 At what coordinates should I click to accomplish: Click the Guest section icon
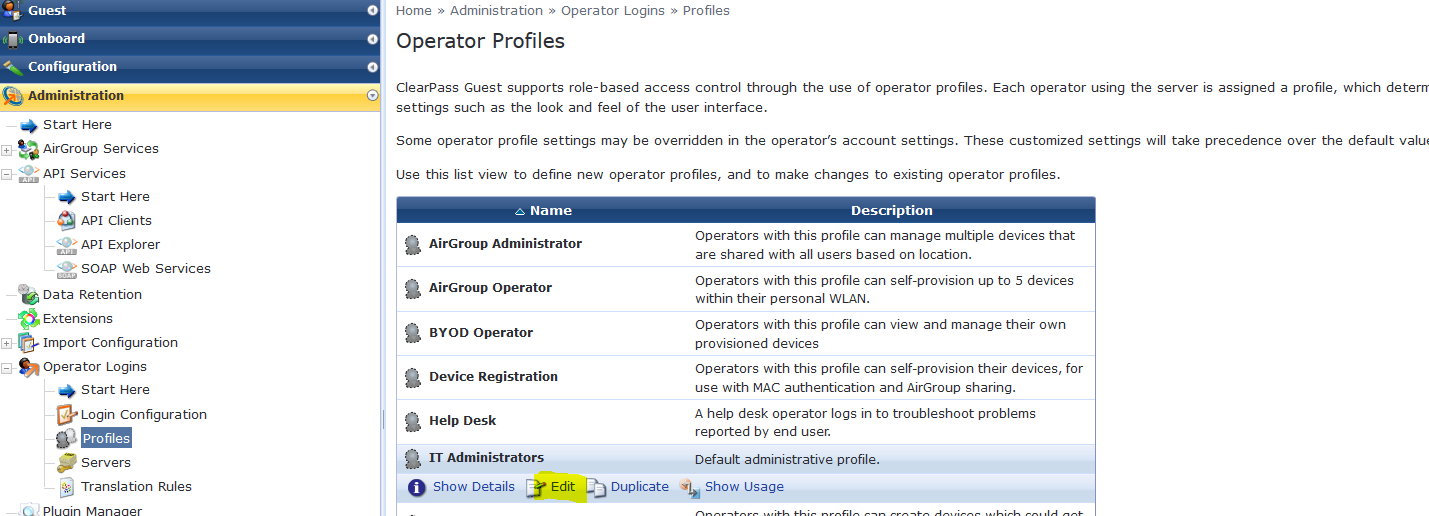coord(12,10)
